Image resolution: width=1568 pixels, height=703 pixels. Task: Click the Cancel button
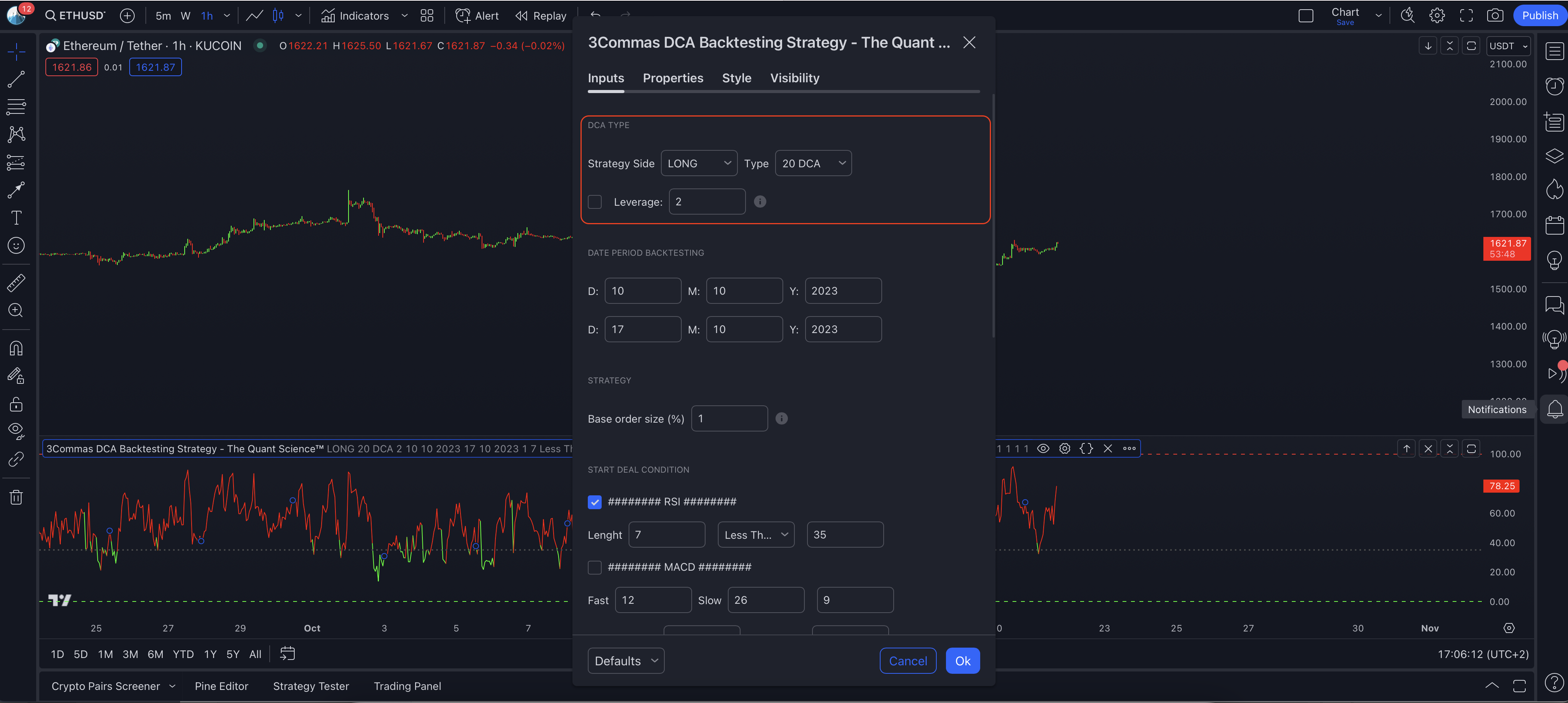tap(907, 661)
